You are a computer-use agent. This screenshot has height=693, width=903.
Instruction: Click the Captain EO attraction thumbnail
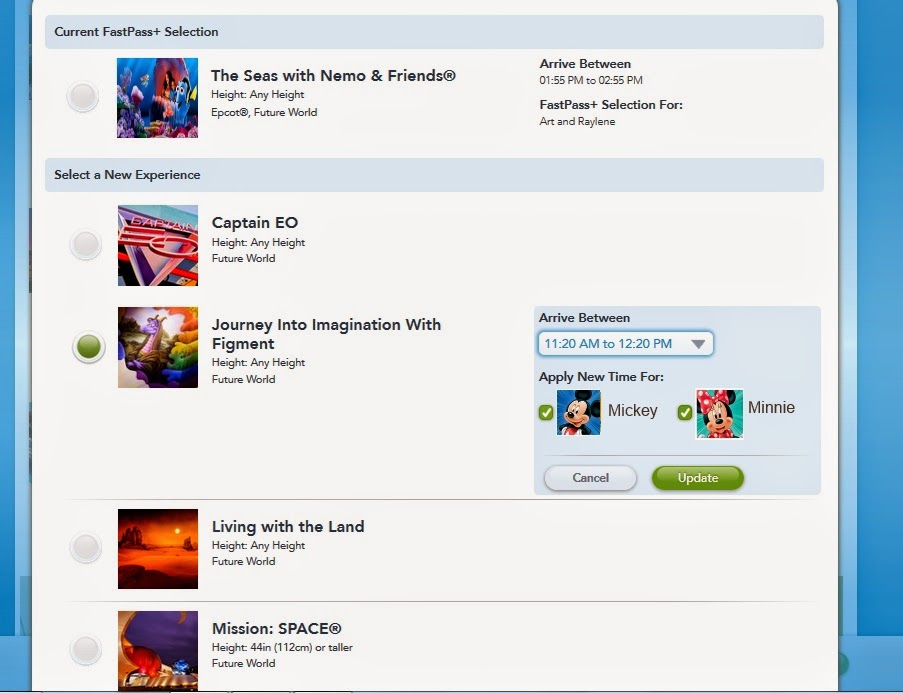(158, 245)
